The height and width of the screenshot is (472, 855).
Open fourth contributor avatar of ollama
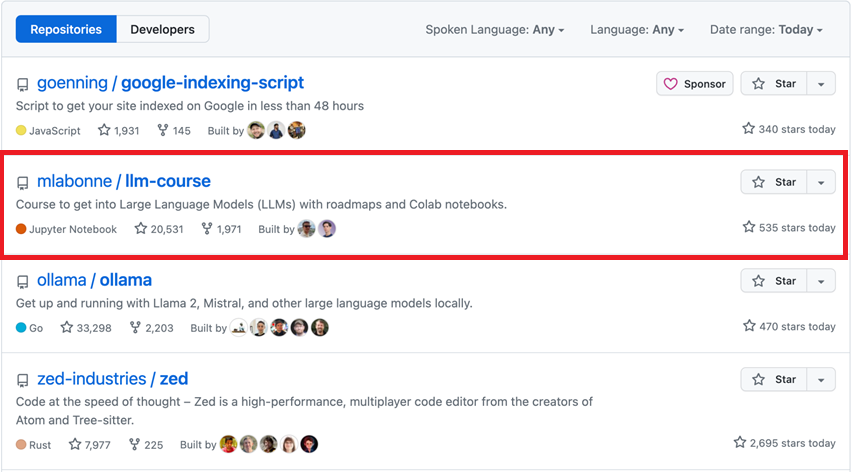[299, 328]
